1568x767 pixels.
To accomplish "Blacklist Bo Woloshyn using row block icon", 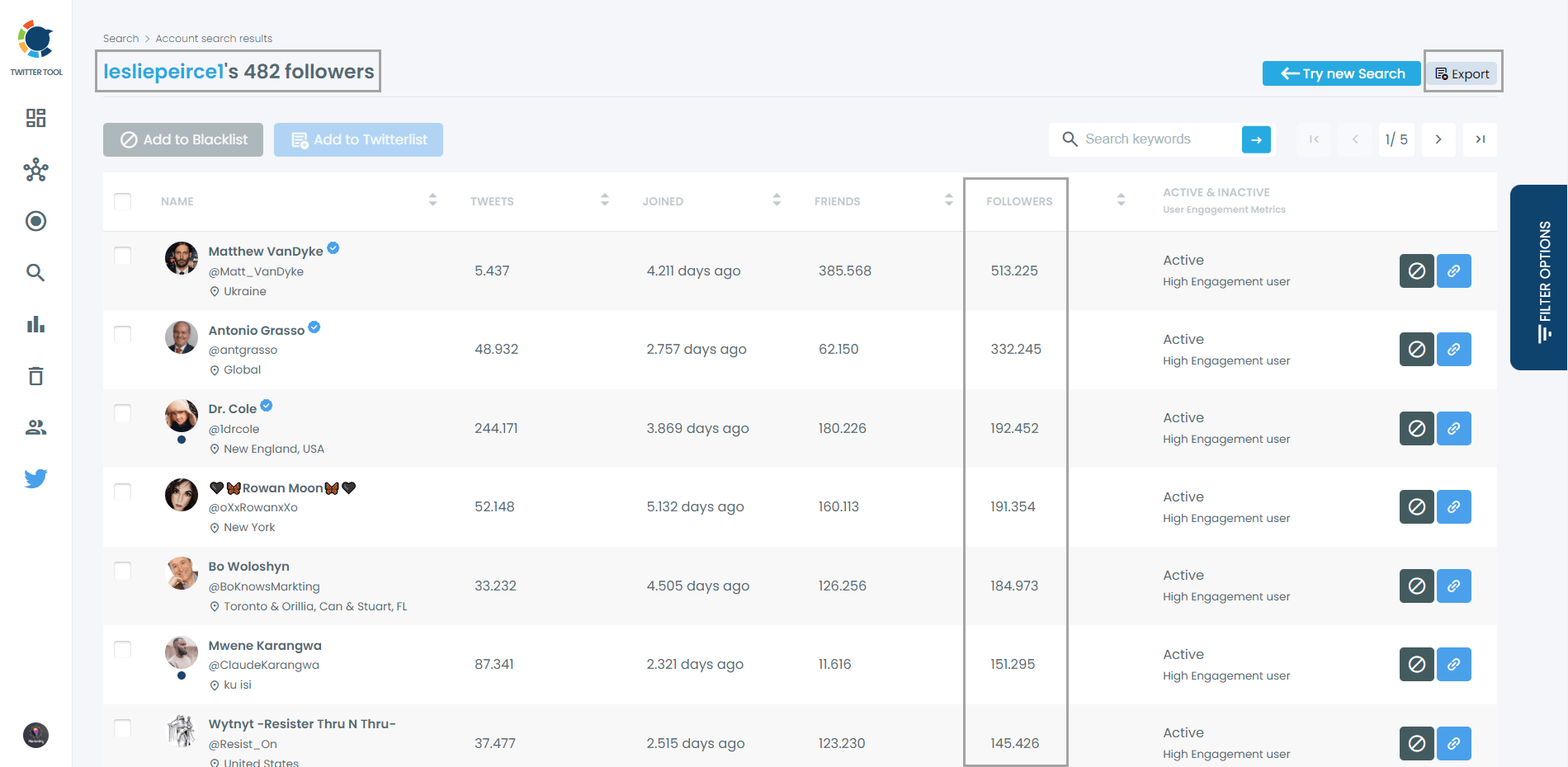I will pos(1417,586).
